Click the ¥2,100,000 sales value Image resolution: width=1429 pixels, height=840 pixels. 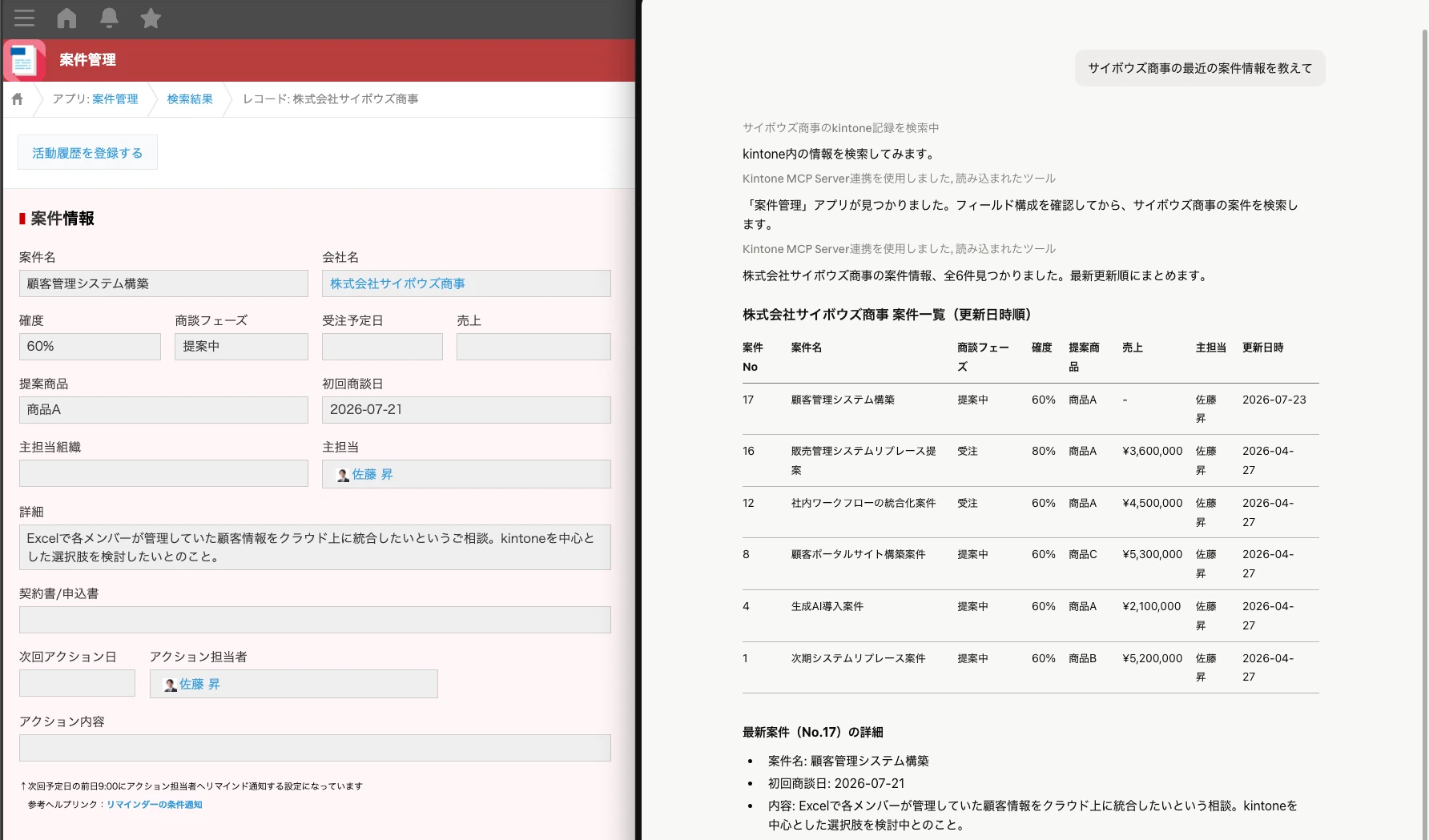click(1152, 606)
